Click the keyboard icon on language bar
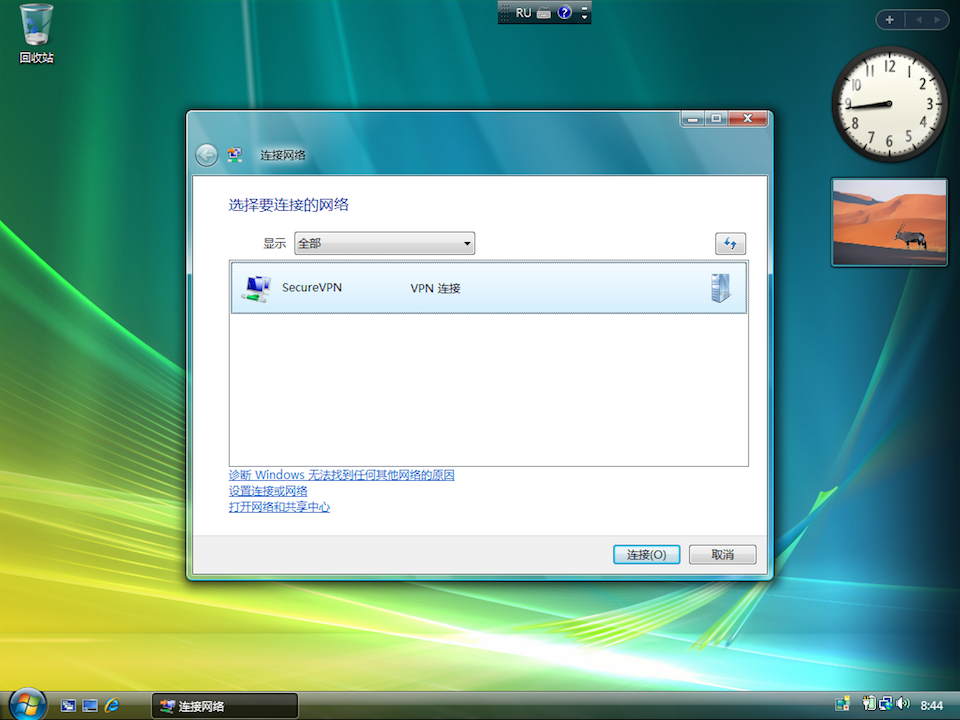The image size is (960, 720). tap(544, 13)
